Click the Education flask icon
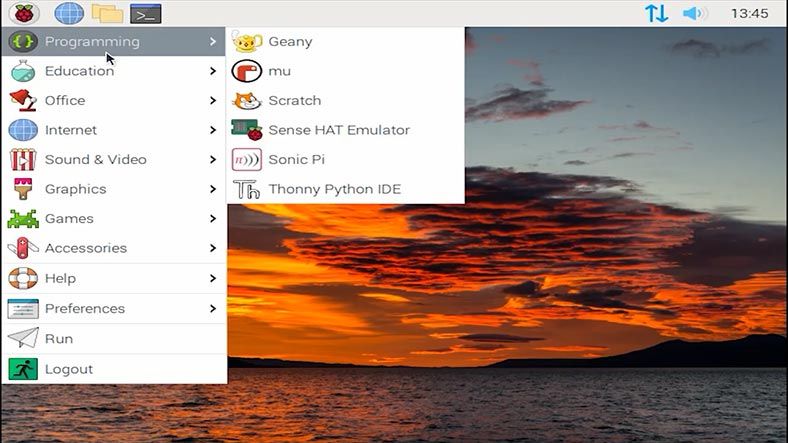788x443 pixels. (23, 71)
